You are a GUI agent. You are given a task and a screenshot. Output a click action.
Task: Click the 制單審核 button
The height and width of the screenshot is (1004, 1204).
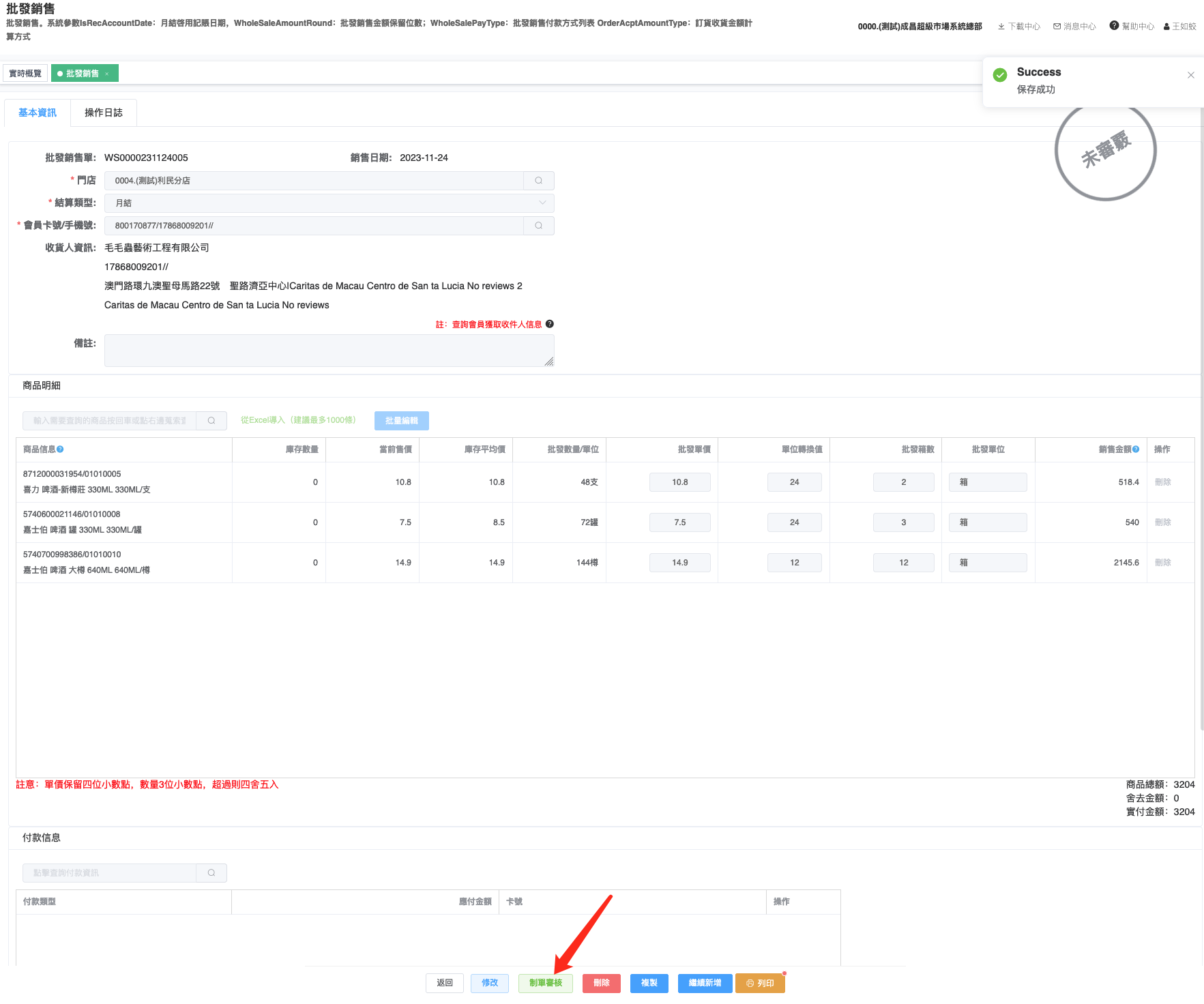545,983
